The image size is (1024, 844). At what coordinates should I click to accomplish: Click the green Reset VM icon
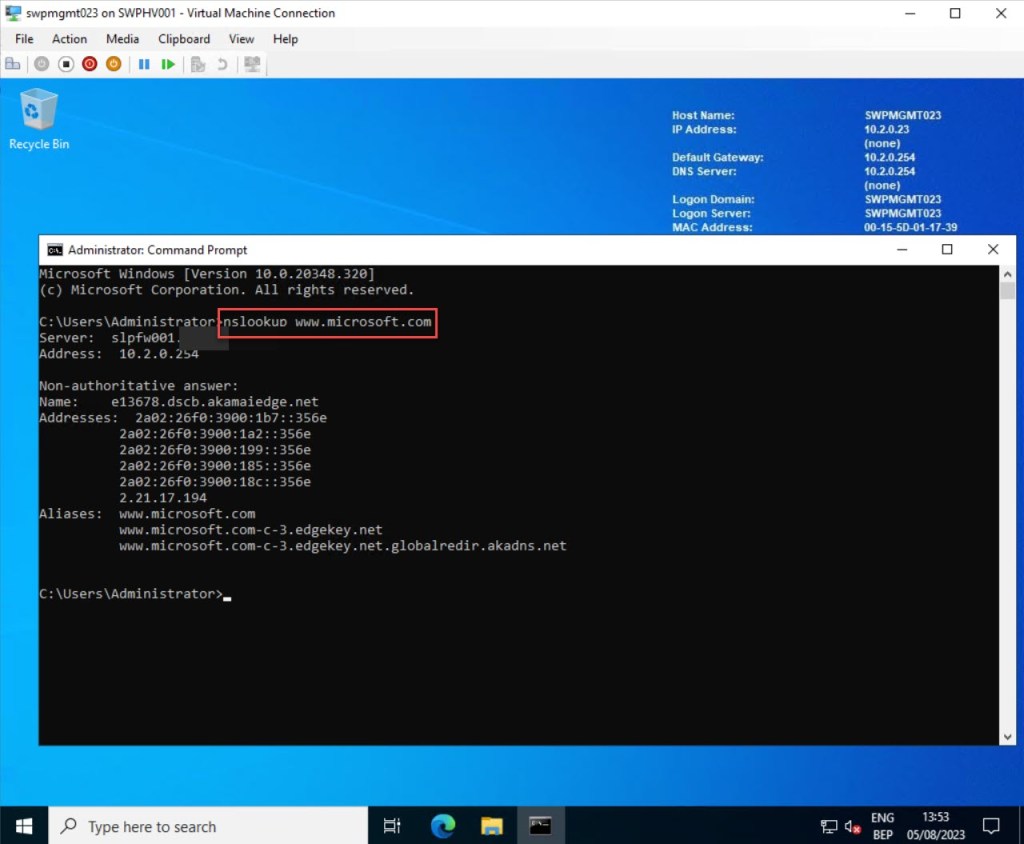pos(168,64)
